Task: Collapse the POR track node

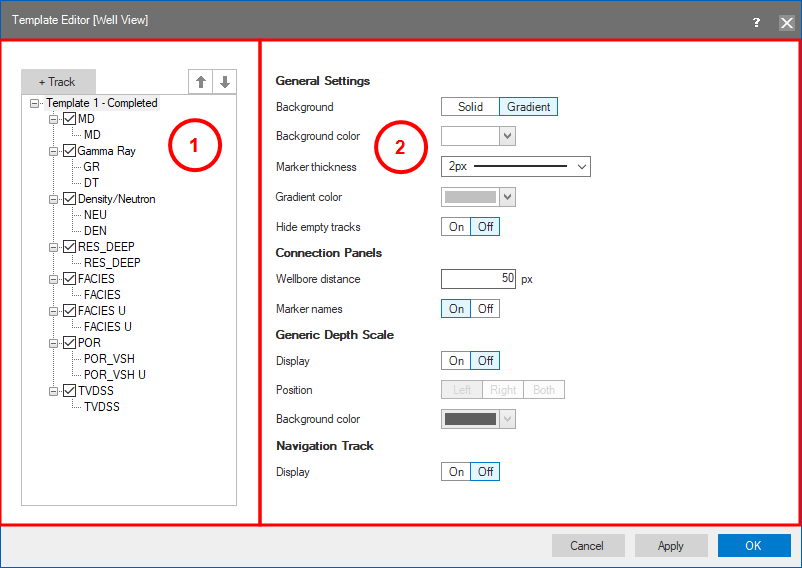Action: 53,343
